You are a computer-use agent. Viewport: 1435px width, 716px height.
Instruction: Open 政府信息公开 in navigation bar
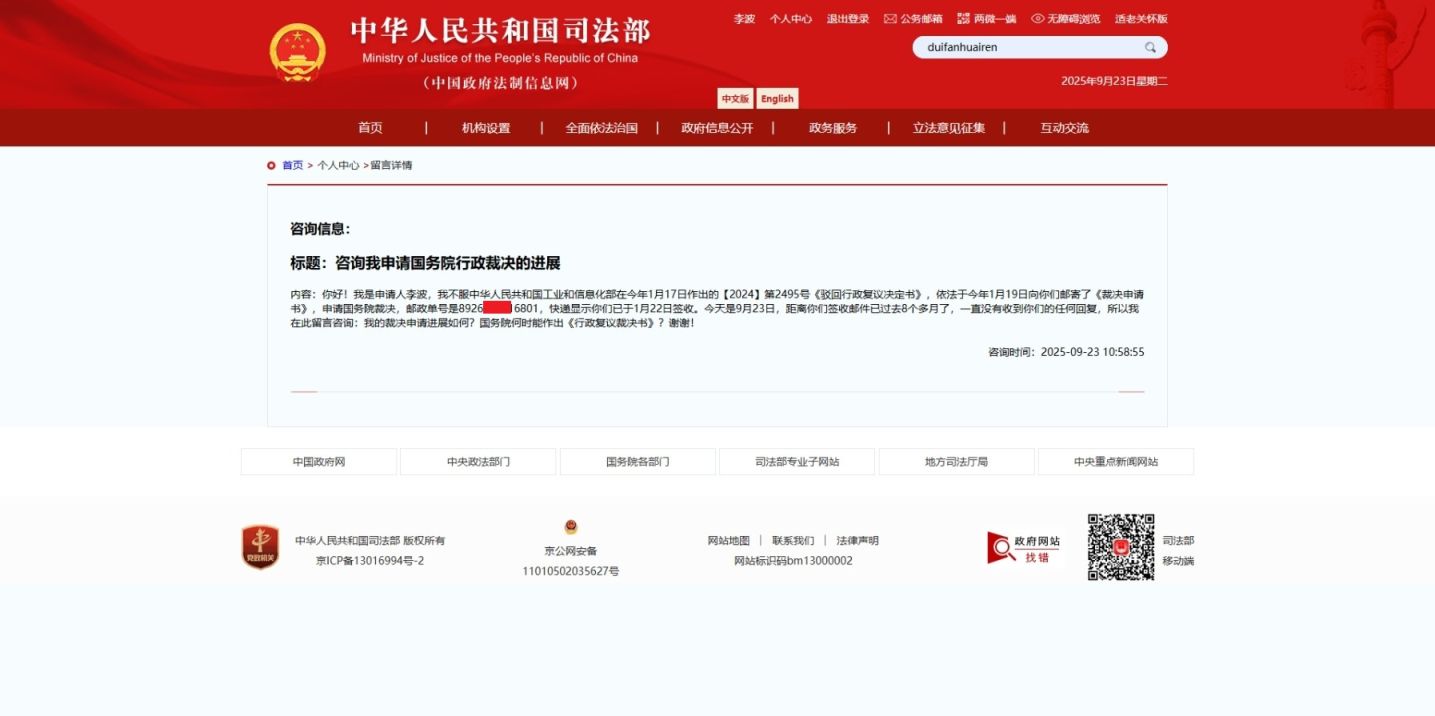(717, 128)
